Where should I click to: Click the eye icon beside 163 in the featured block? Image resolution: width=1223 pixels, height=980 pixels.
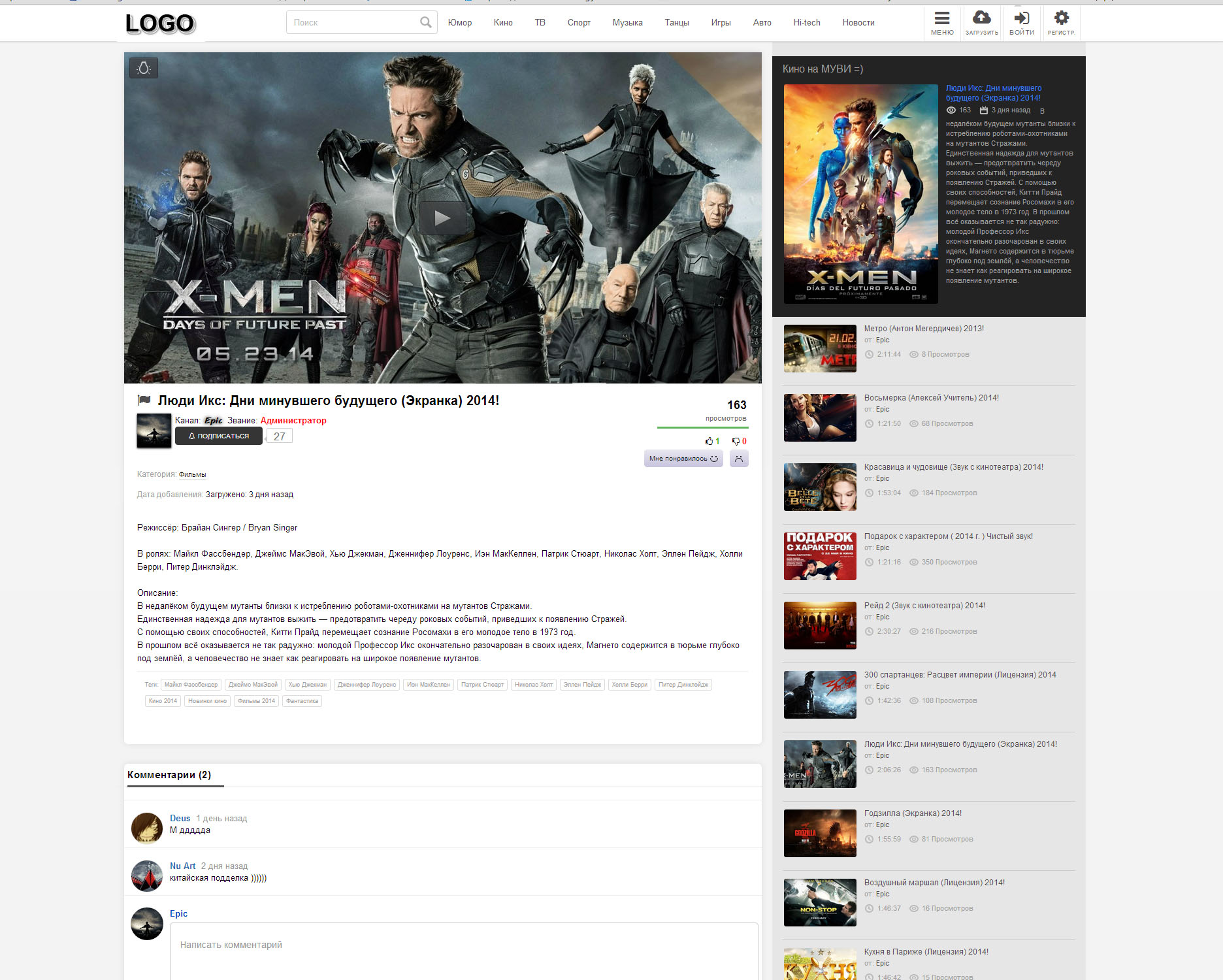[x=951, y=110]
